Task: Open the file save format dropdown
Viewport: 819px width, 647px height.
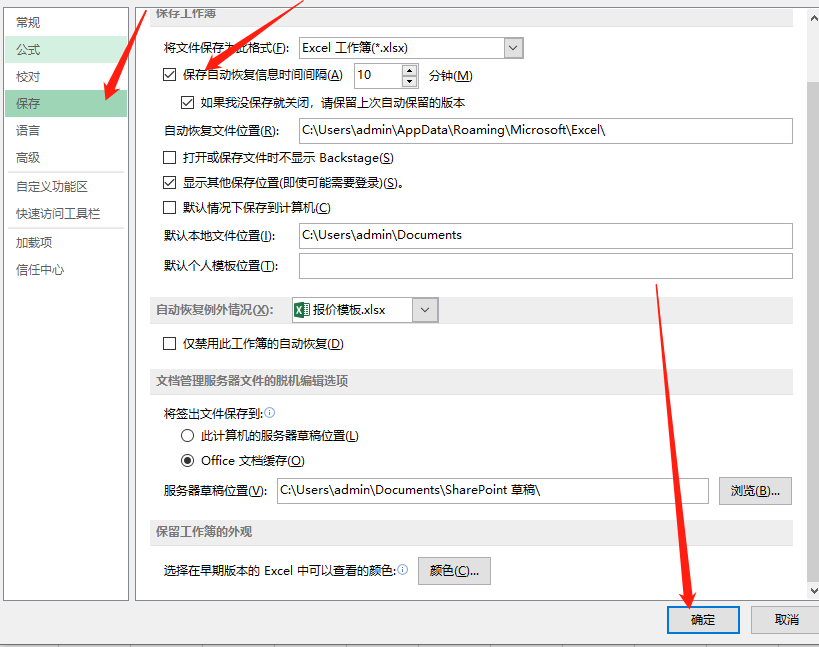Action: coord(514,47)
